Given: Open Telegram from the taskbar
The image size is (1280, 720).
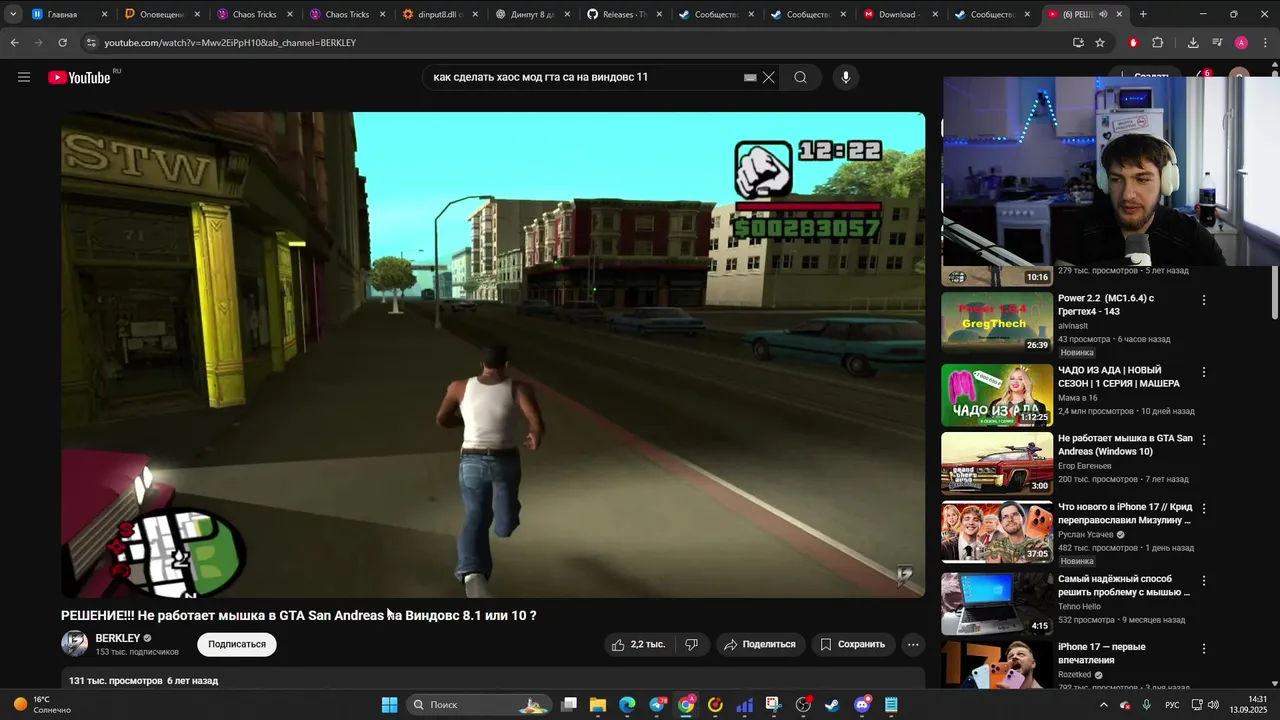Looking at the screenshot, I should (657, 705).
